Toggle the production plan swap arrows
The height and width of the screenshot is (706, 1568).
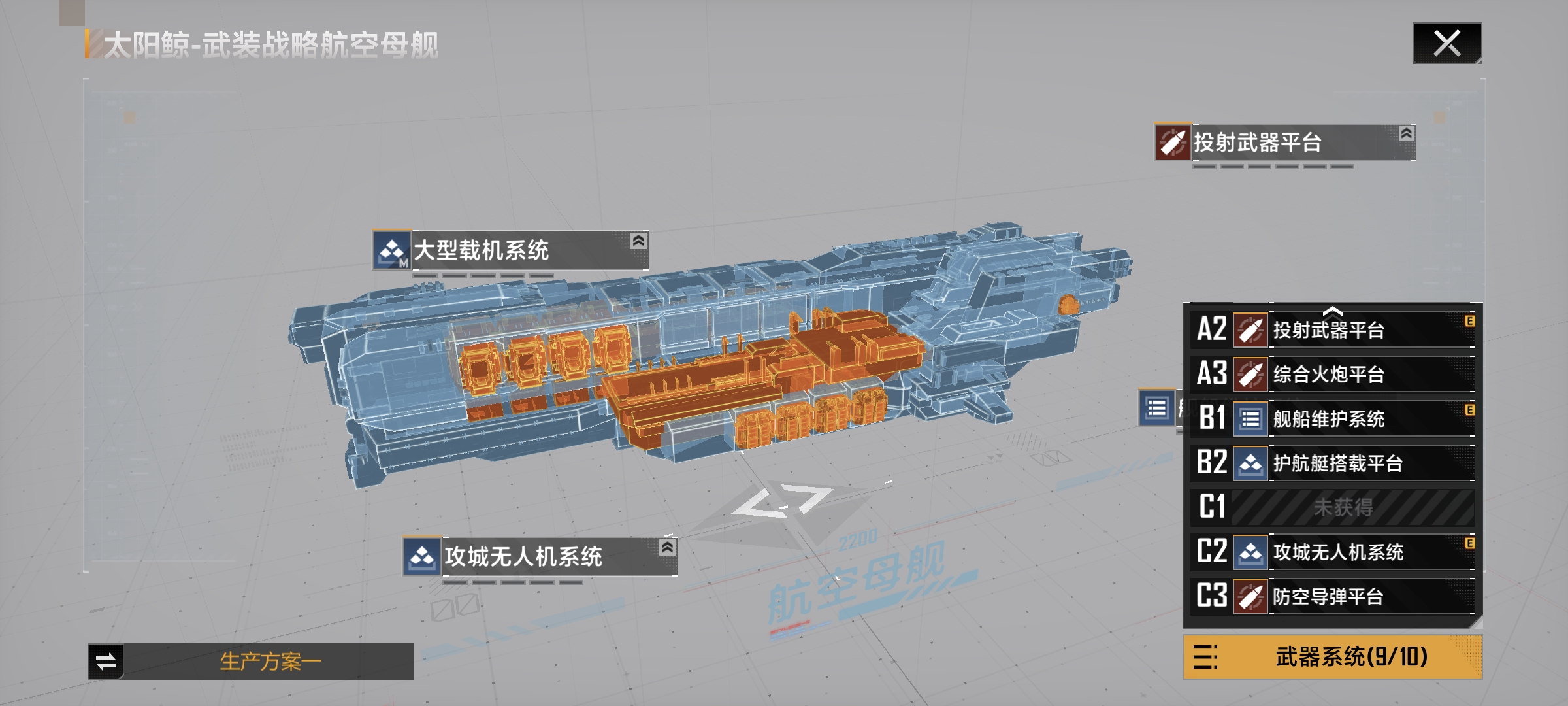[x=106, y=662]
